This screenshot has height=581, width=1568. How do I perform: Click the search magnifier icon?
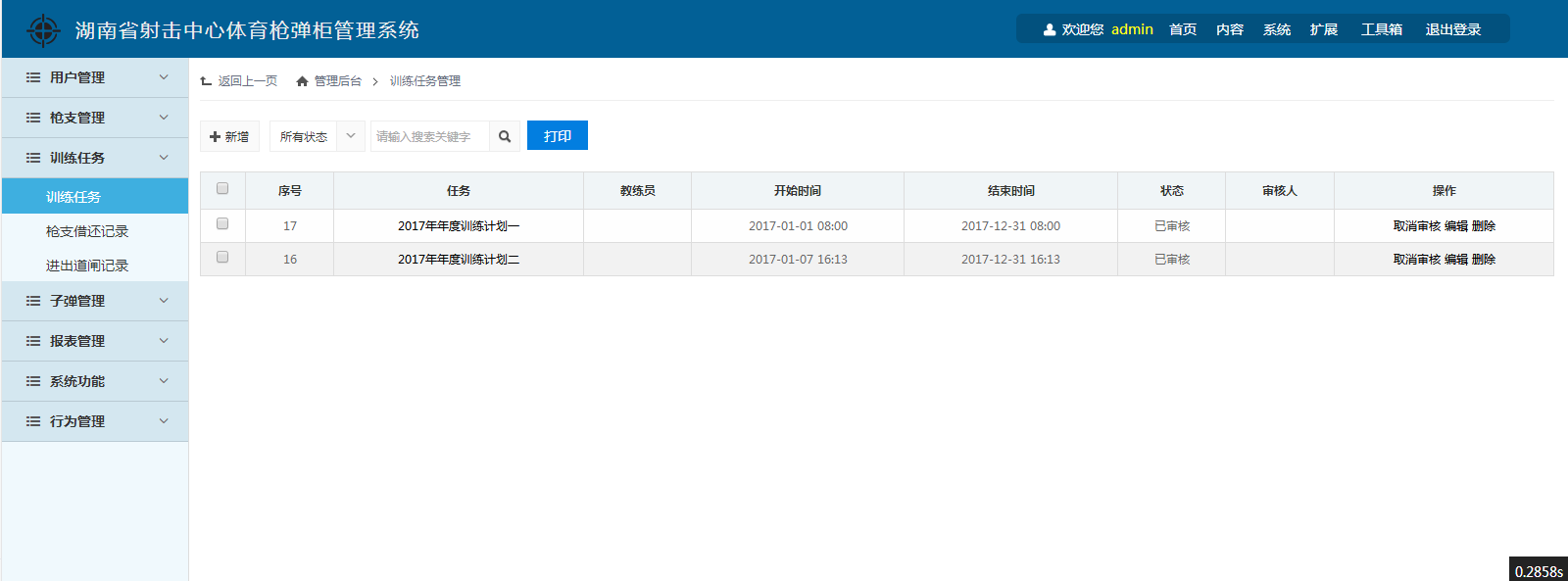tap(505, 136)
